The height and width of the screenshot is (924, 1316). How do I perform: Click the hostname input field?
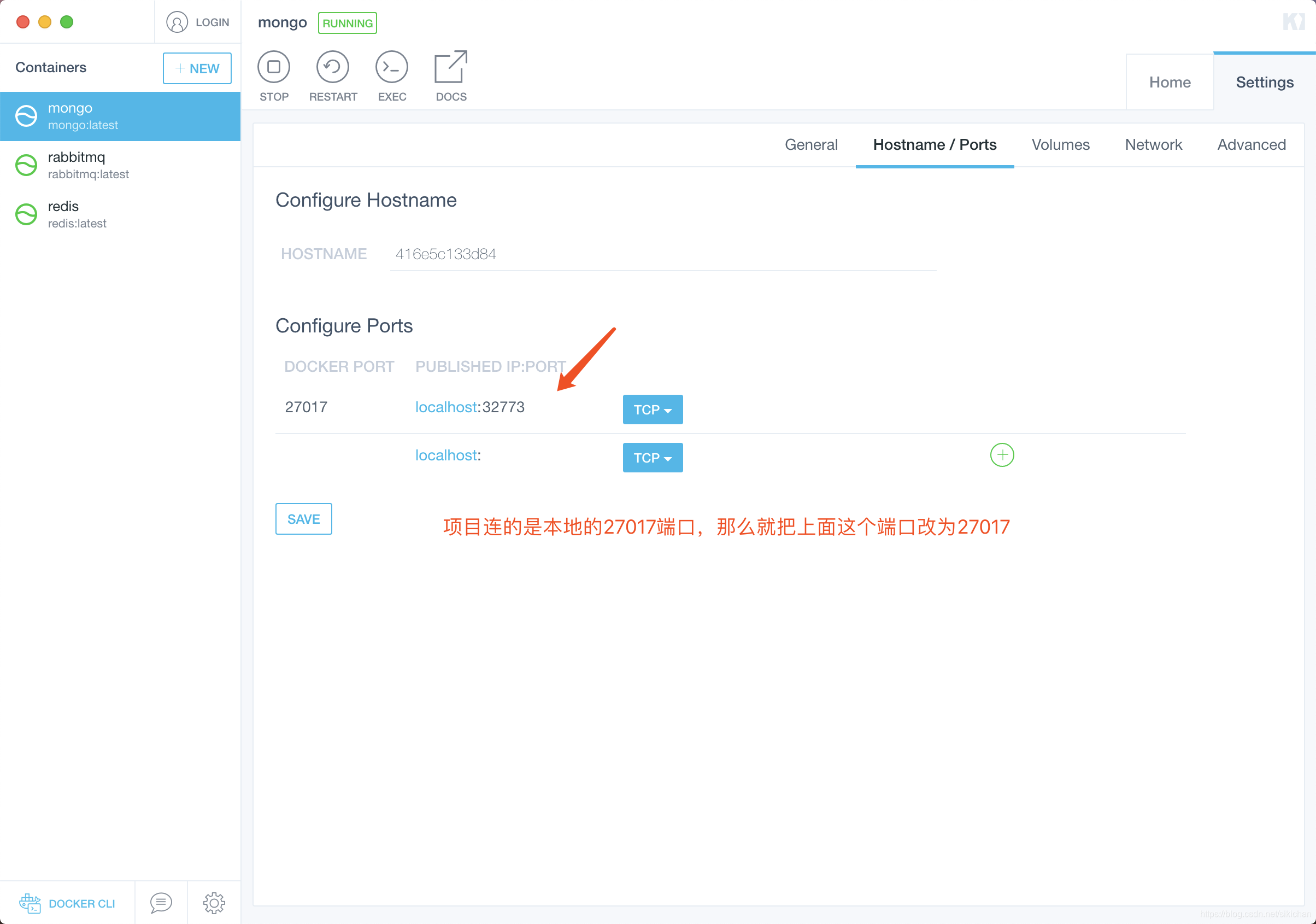point(662,254)
